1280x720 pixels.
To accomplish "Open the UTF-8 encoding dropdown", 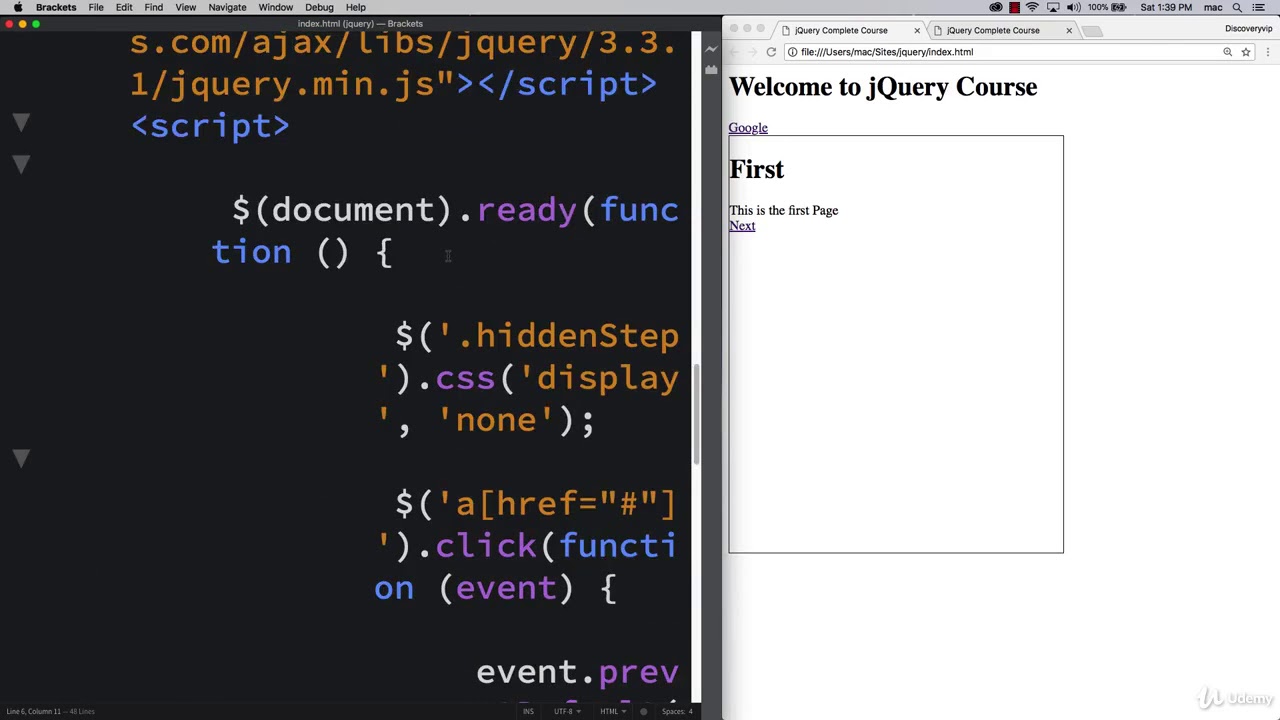I will pyautogui.click(x=567, y=711).
